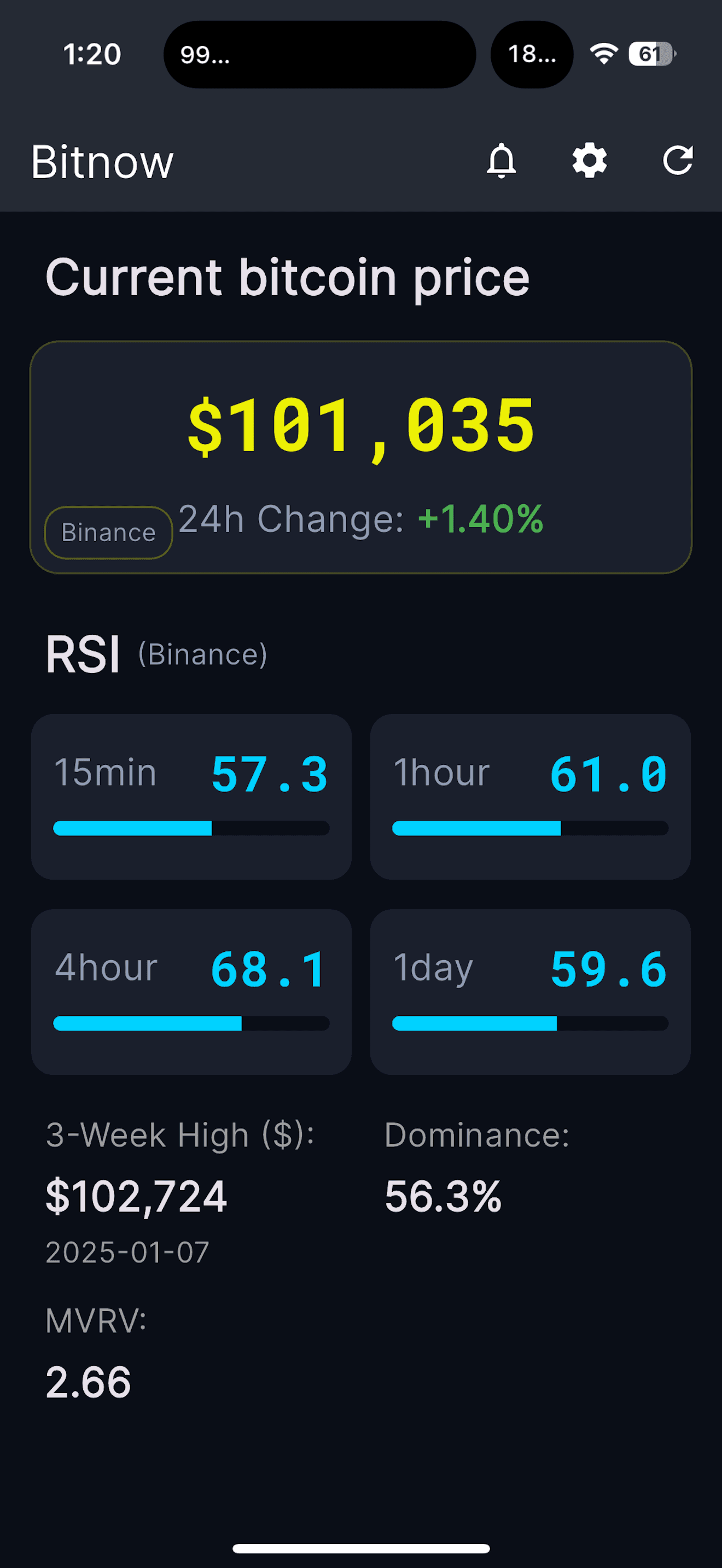Tap the 3-Week High value $102,724

pos(136,1196)
